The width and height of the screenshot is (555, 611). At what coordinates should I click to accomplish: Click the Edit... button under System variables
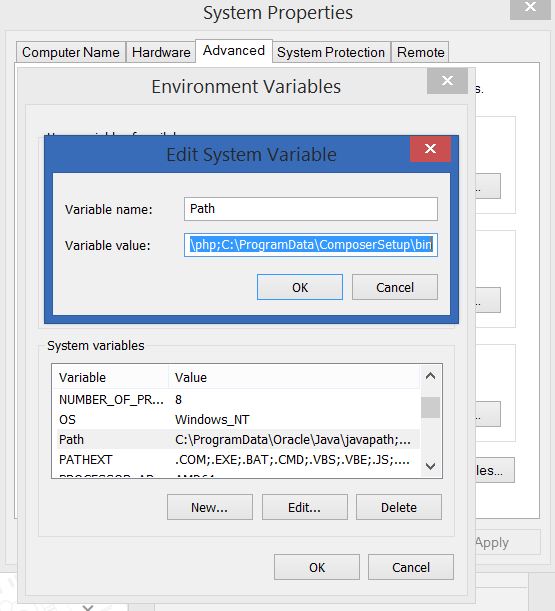(x=304, y=507)
